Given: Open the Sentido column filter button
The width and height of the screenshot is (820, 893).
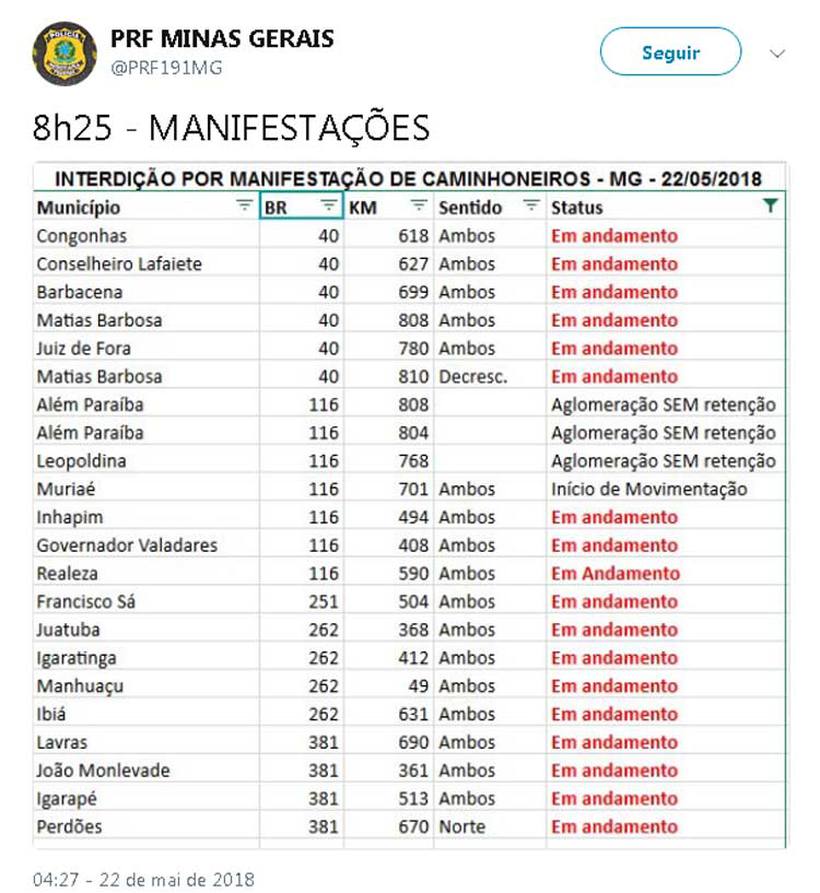Looking at the screenshot, I should [x=530, y=207].
